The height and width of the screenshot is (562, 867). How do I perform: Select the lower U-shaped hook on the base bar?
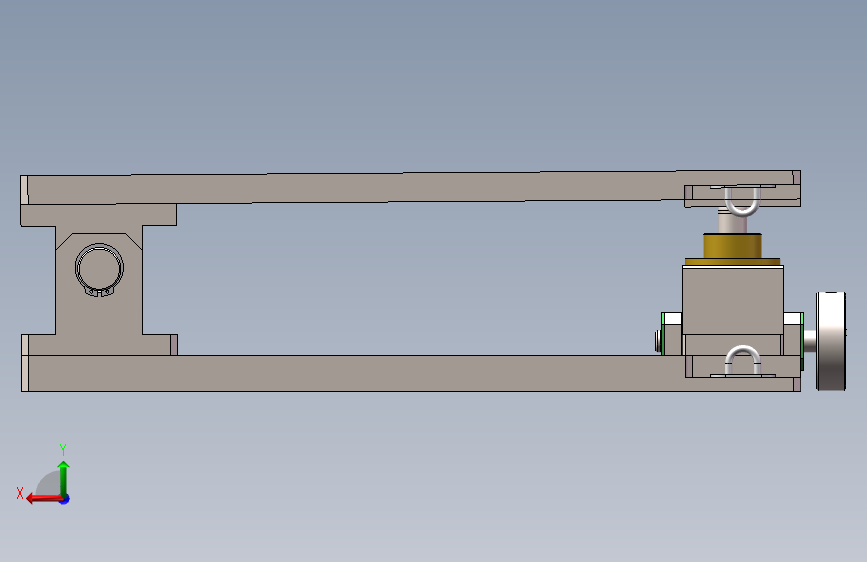[x=743, y=360]
